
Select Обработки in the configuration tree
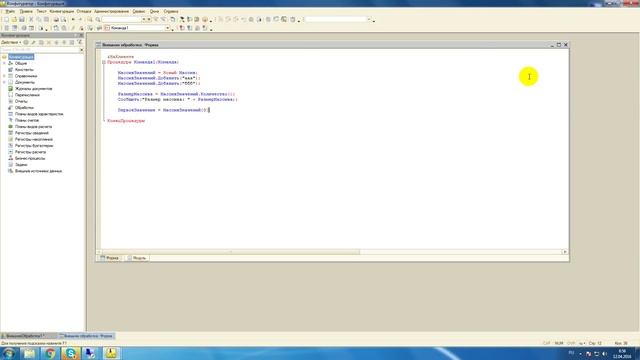pos(24,108)
